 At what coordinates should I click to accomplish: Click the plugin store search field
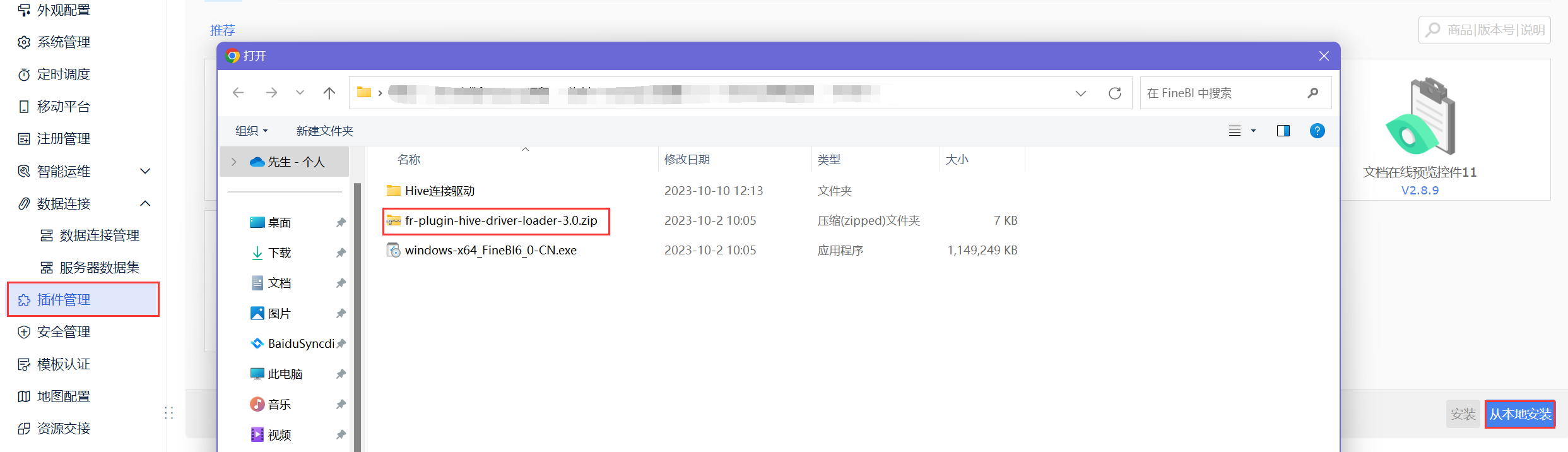tap(1484, 30)
